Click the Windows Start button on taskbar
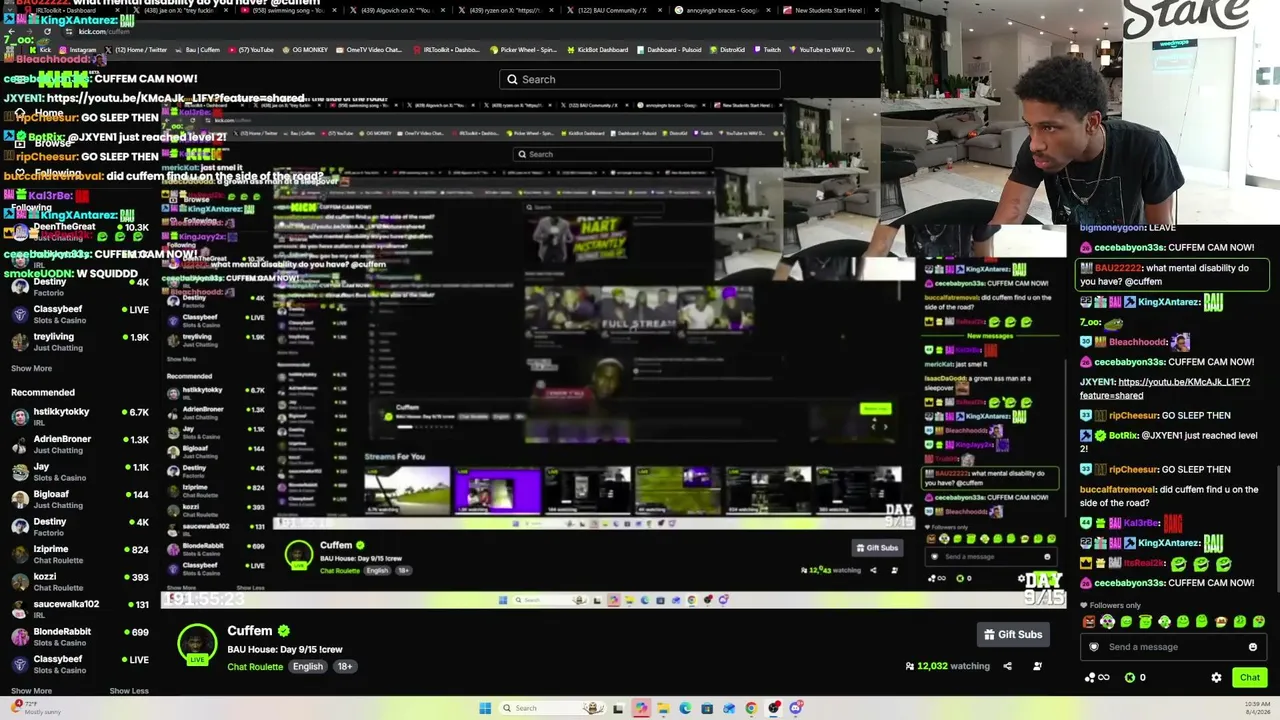This screenshot has width=1280, height=720. coord(485,708)
